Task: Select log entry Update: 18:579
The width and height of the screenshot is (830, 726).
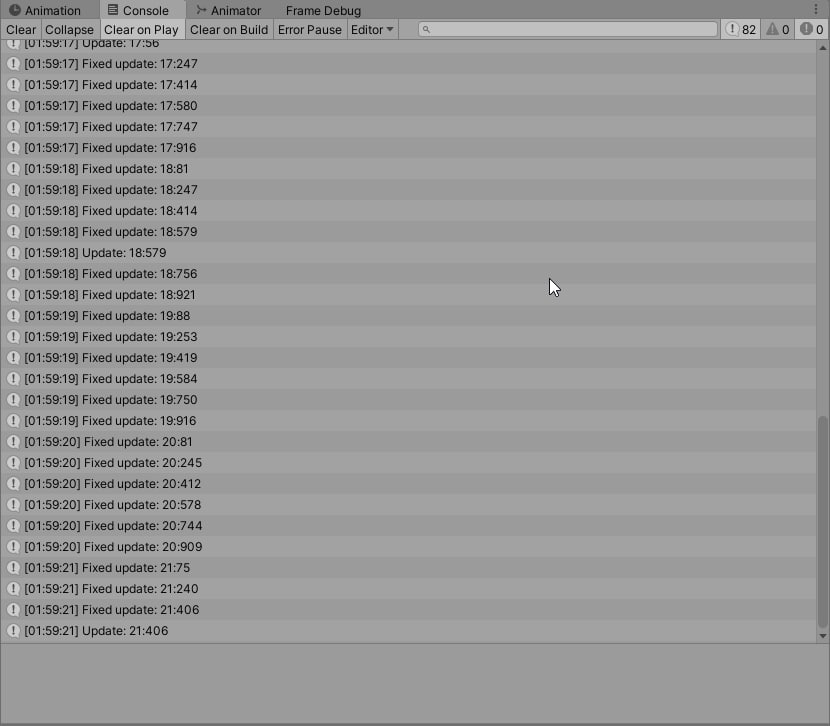Action: [408, 252]
